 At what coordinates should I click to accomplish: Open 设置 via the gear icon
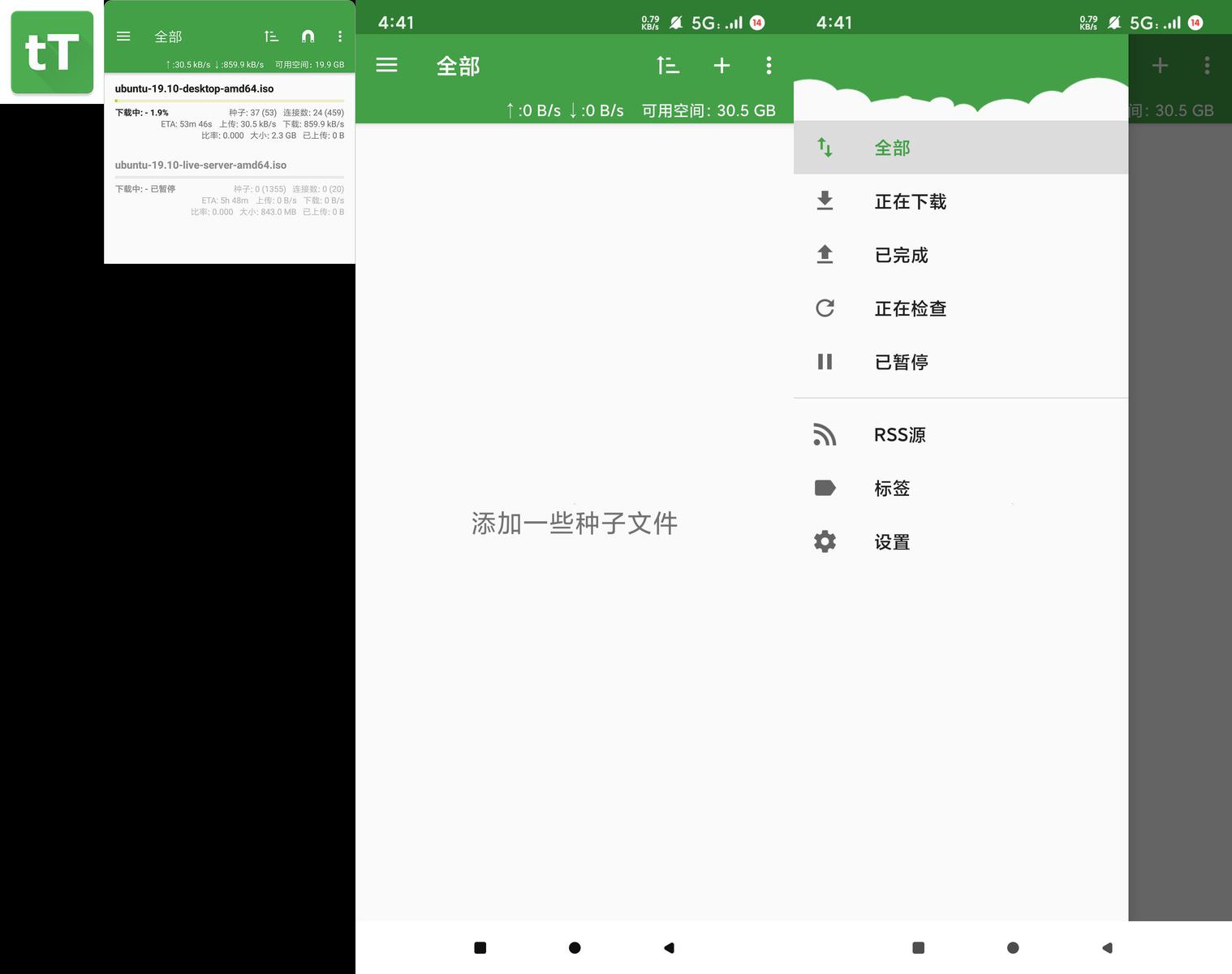[x=825, y=541]
